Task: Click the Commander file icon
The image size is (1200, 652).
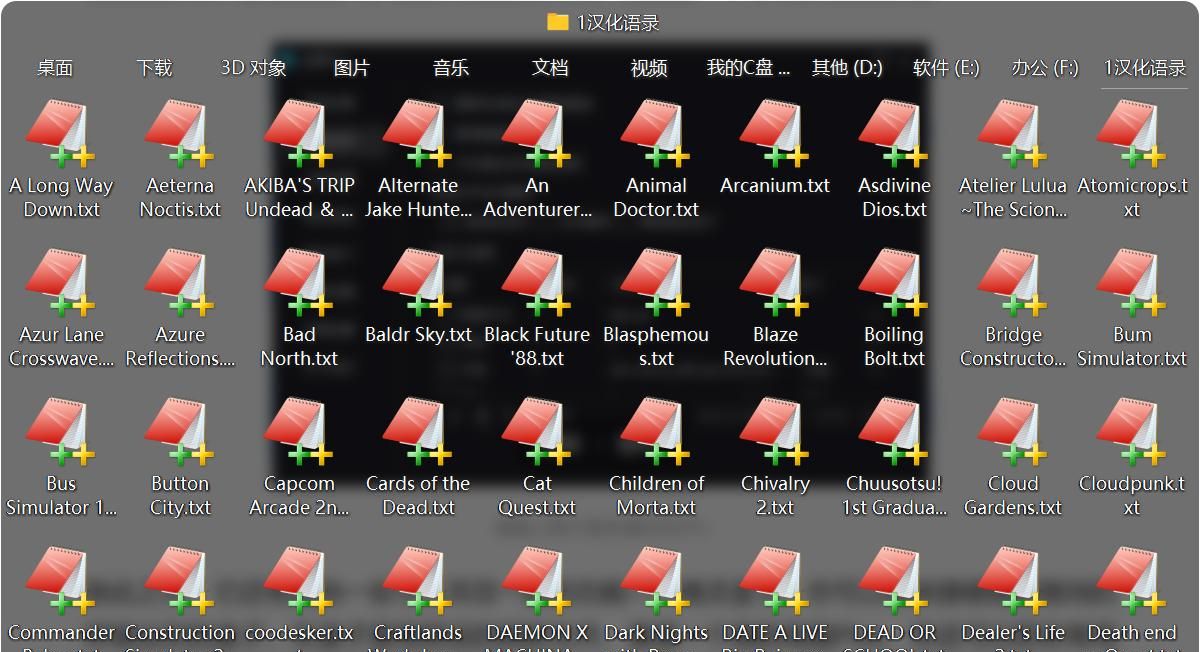Action: 61,580
